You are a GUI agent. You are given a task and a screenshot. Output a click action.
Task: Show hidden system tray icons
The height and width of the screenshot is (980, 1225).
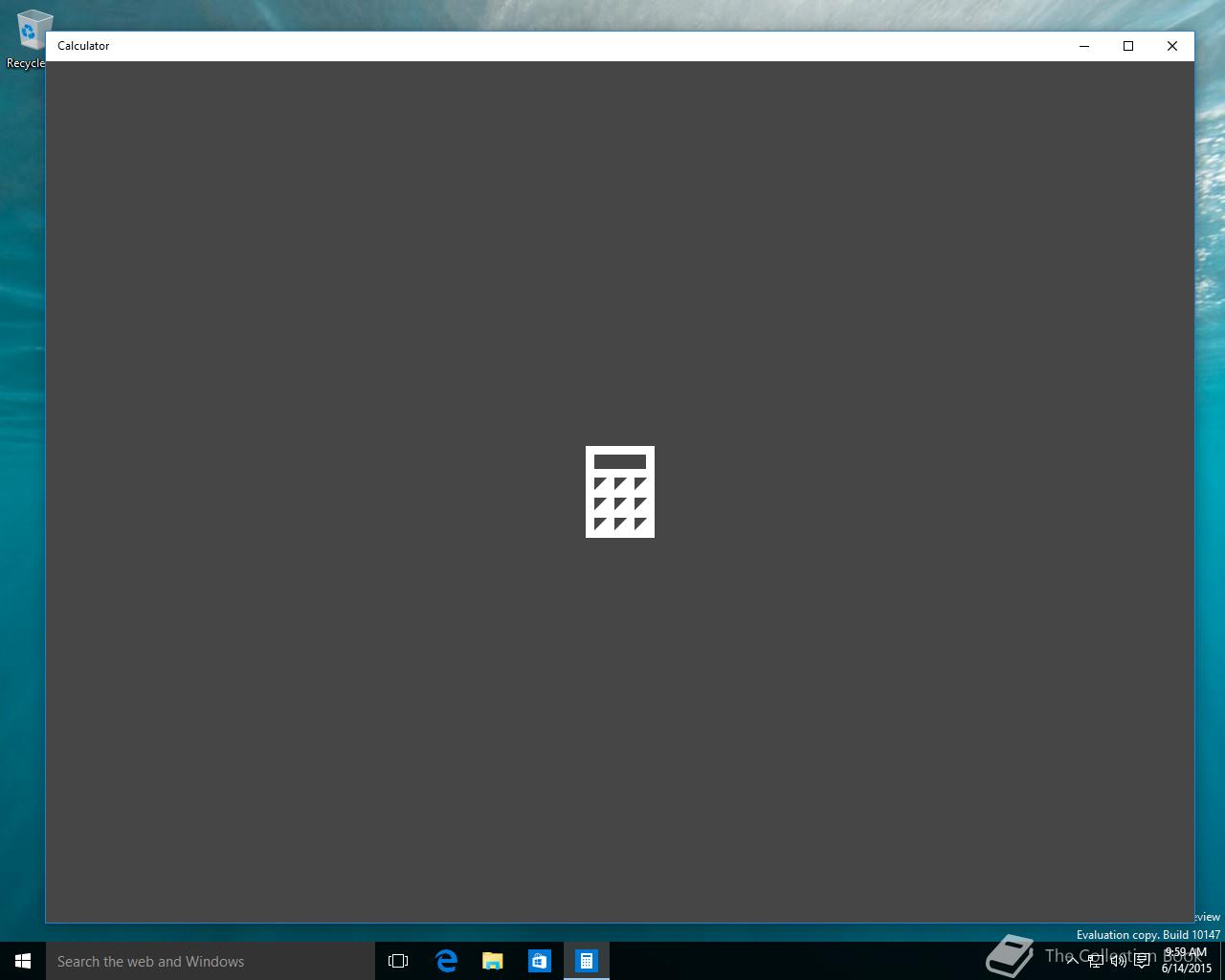(1072, 961)
